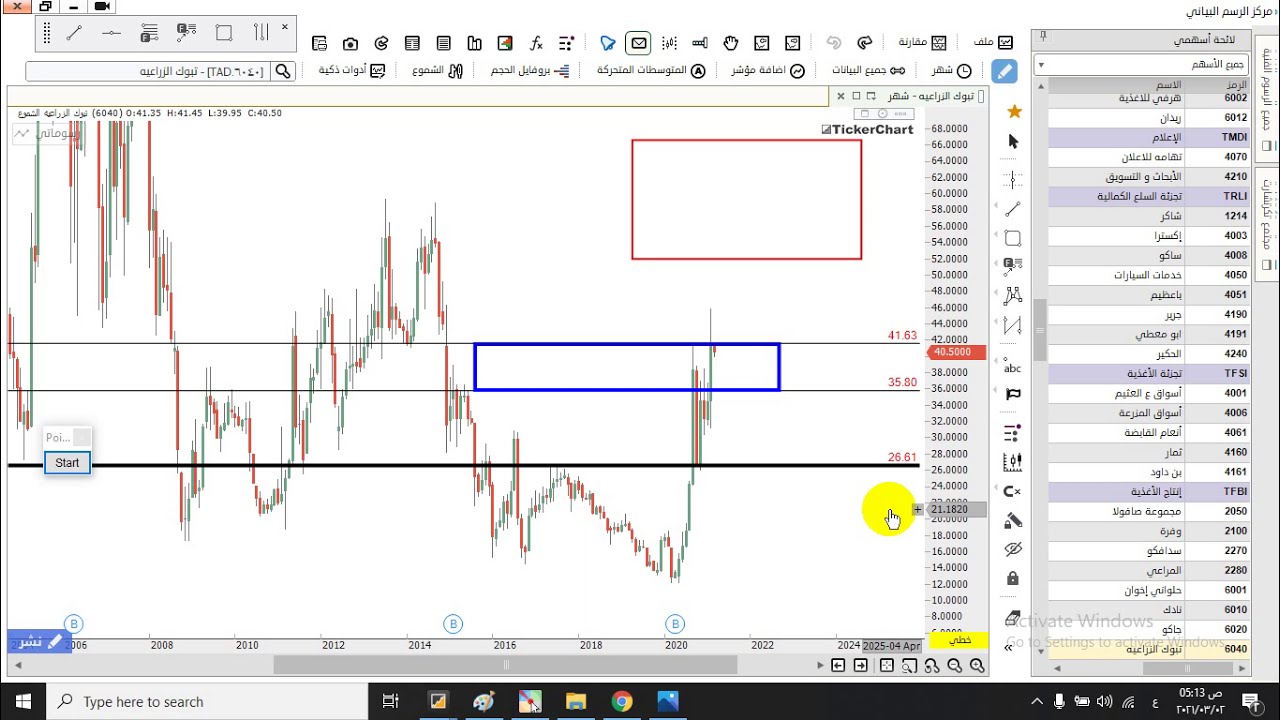The height and width of the screenshot is (720, 1280).
Task: Click the Task View taskbar icon
Action: click(x=391, y=701)
